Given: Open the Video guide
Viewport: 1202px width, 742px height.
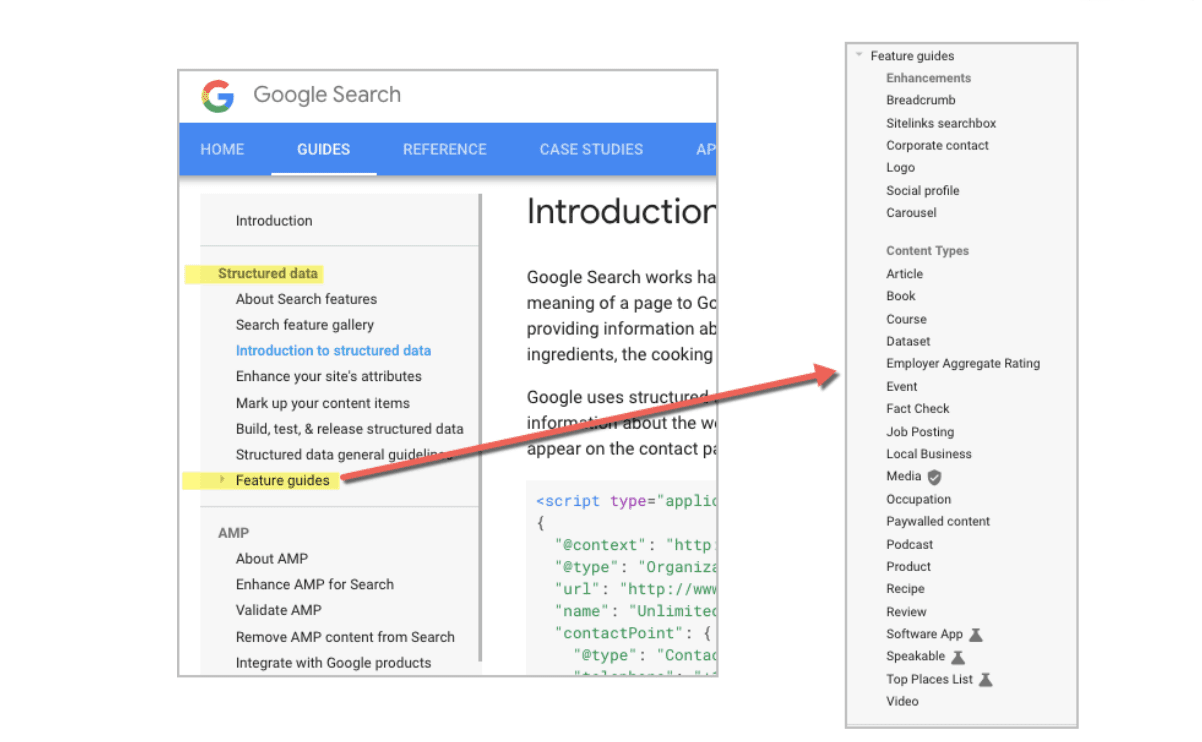Looking at the screenshot, I should tap(902, 701).
